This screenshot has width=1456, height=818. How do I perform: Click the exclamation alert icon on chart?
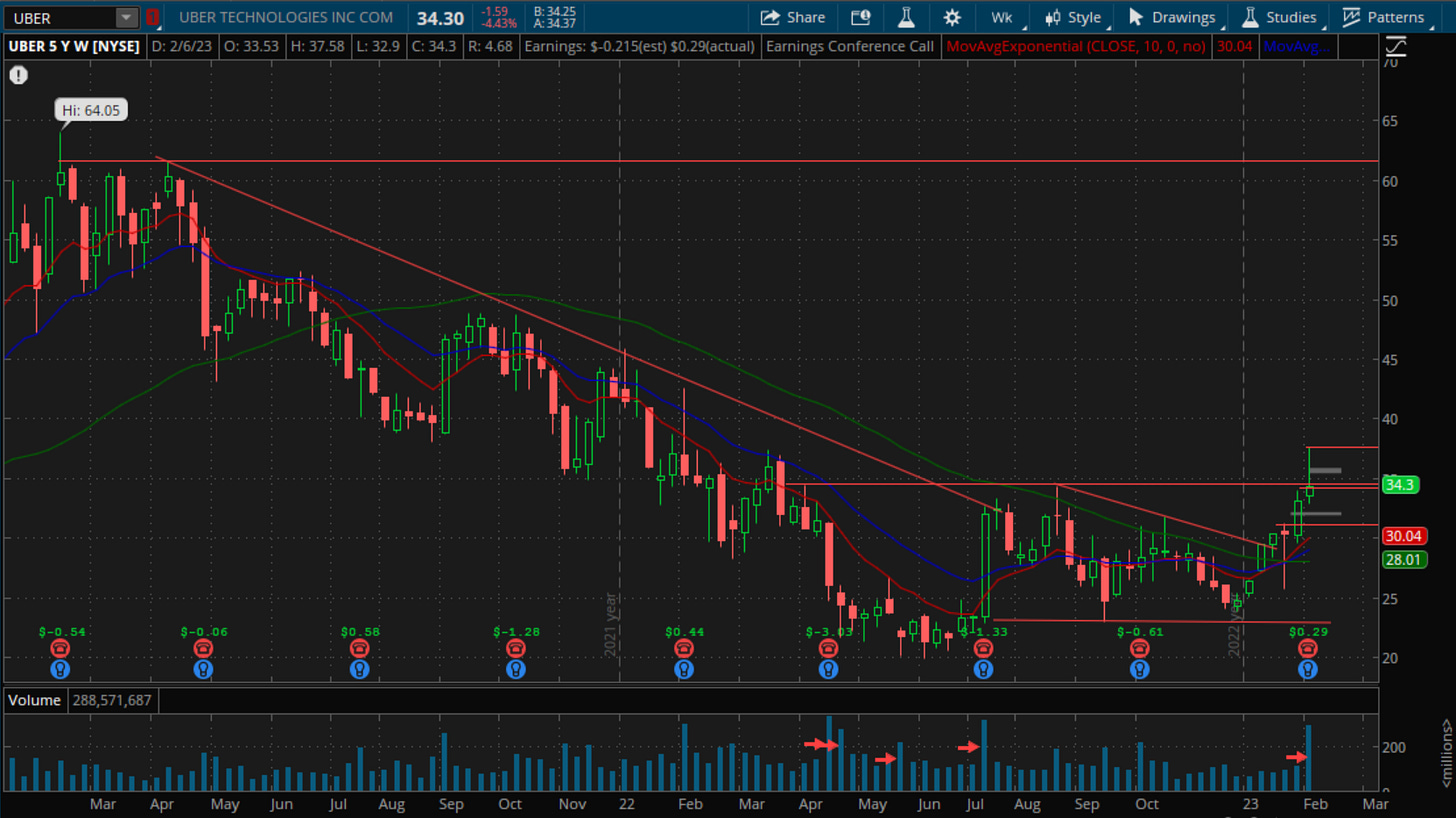pos(17,75)
